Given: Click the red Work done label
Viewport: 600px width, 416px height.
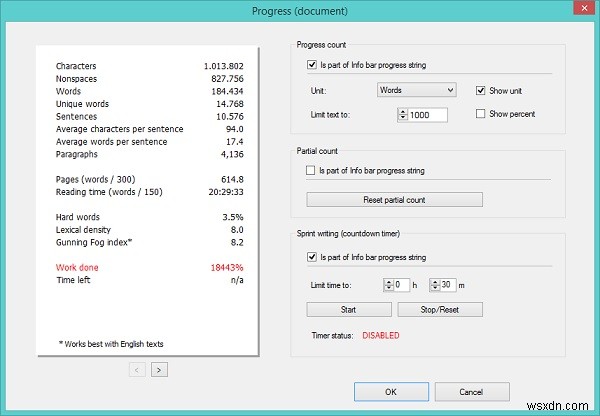Looking at the screenshot, I should click(77, 268).
